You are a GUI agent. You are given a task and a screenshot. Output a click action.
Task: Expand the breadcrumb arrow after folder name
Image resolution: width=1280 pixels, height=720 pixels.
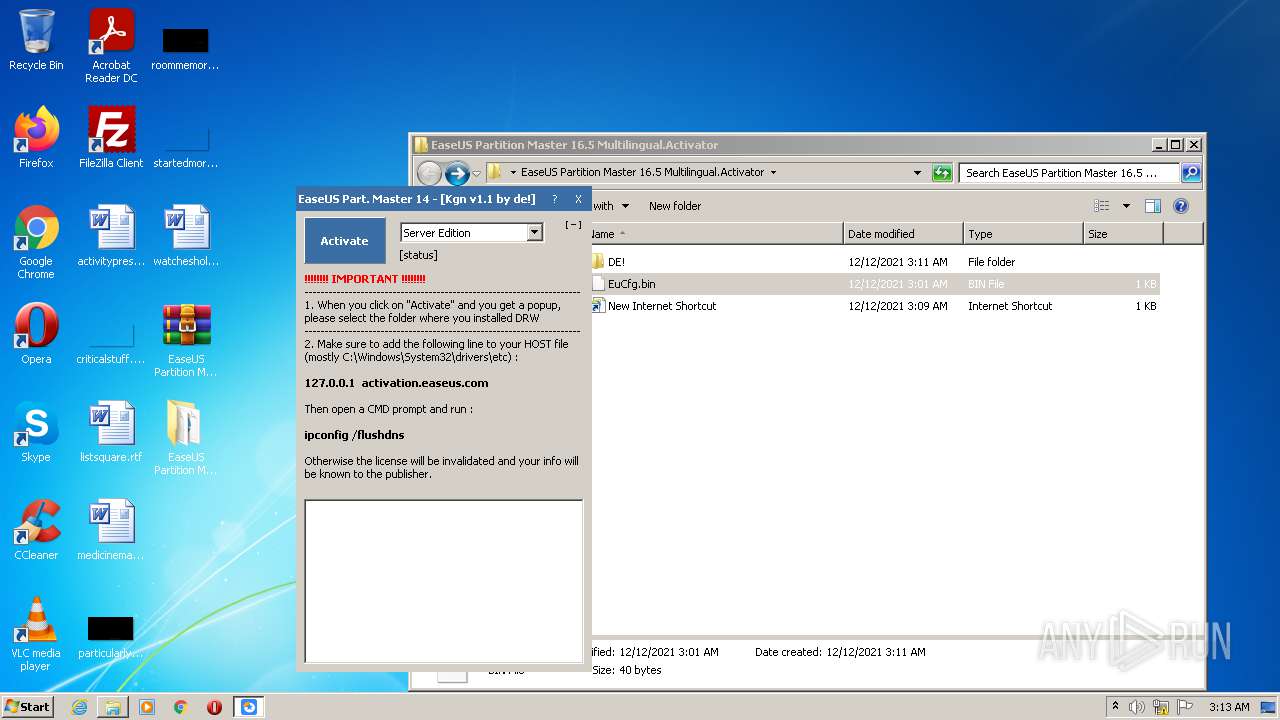[773, 173]
